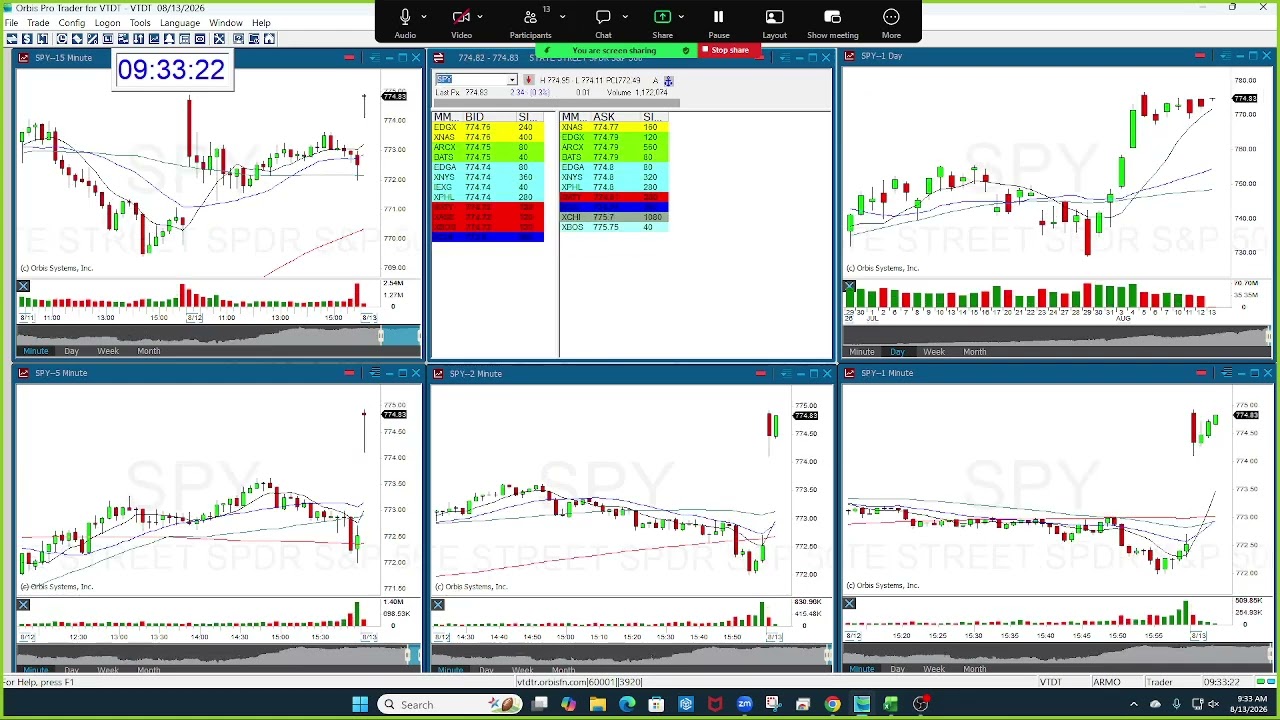Click the home icon in Orbis toolbar
This screenshot has width=1280, height=720.
[x=269, y=39]
